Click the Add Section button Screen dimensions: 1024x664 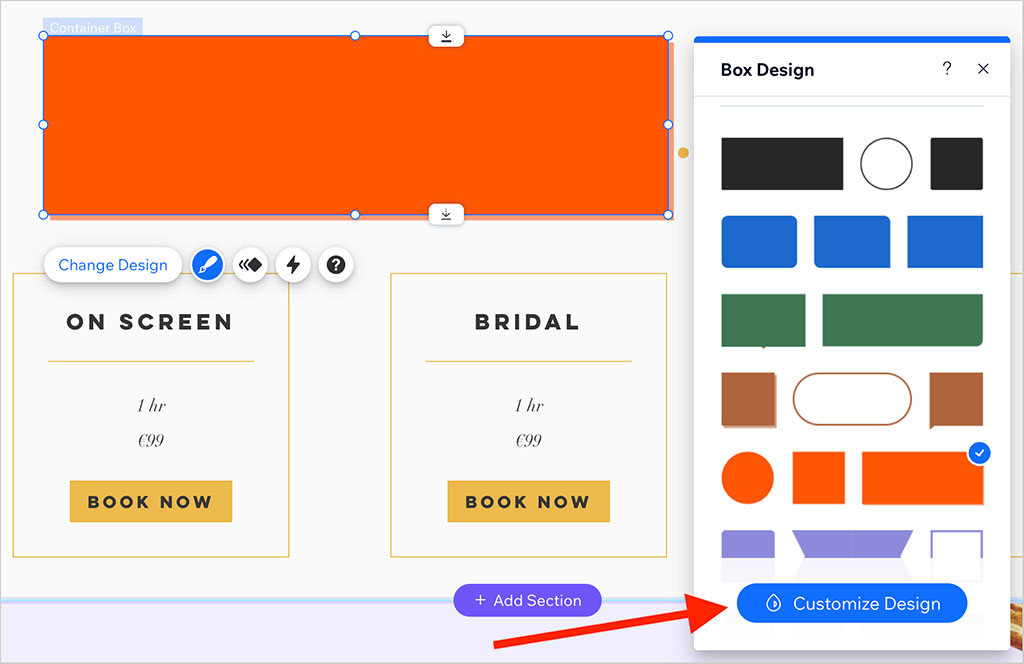527,600
